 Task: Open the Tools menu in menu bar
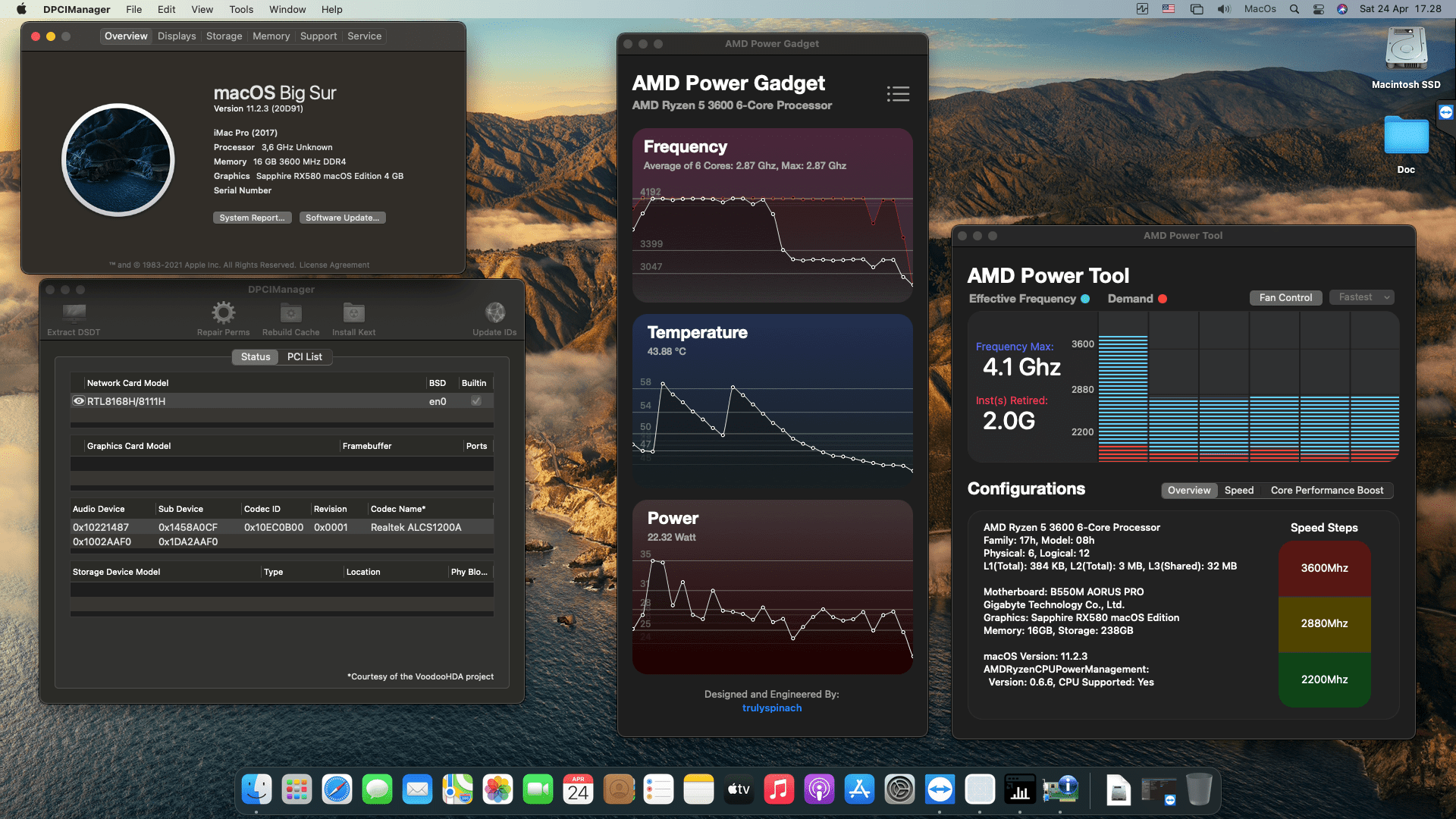[241, 9]
